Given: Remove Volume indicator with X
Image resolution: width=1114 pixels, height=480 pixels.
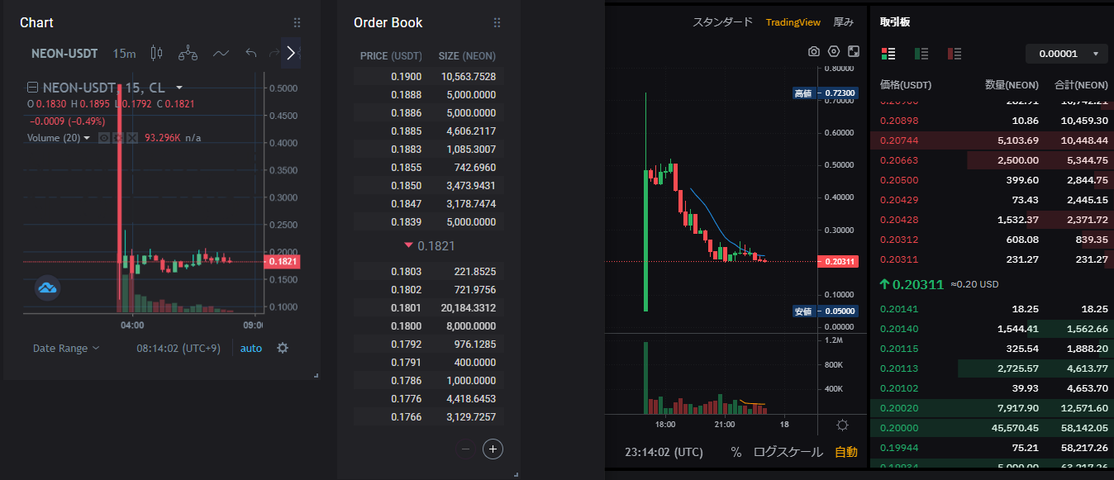Looking at the screenshot, I should [131, 138].
